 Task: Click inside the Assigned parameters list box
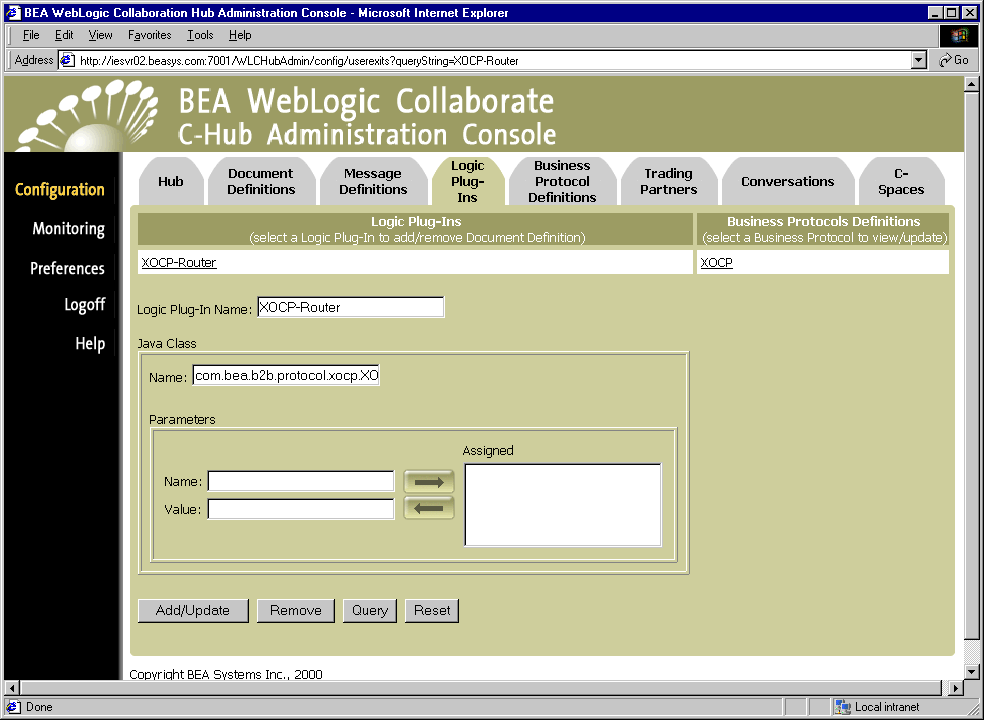point(563,505)
